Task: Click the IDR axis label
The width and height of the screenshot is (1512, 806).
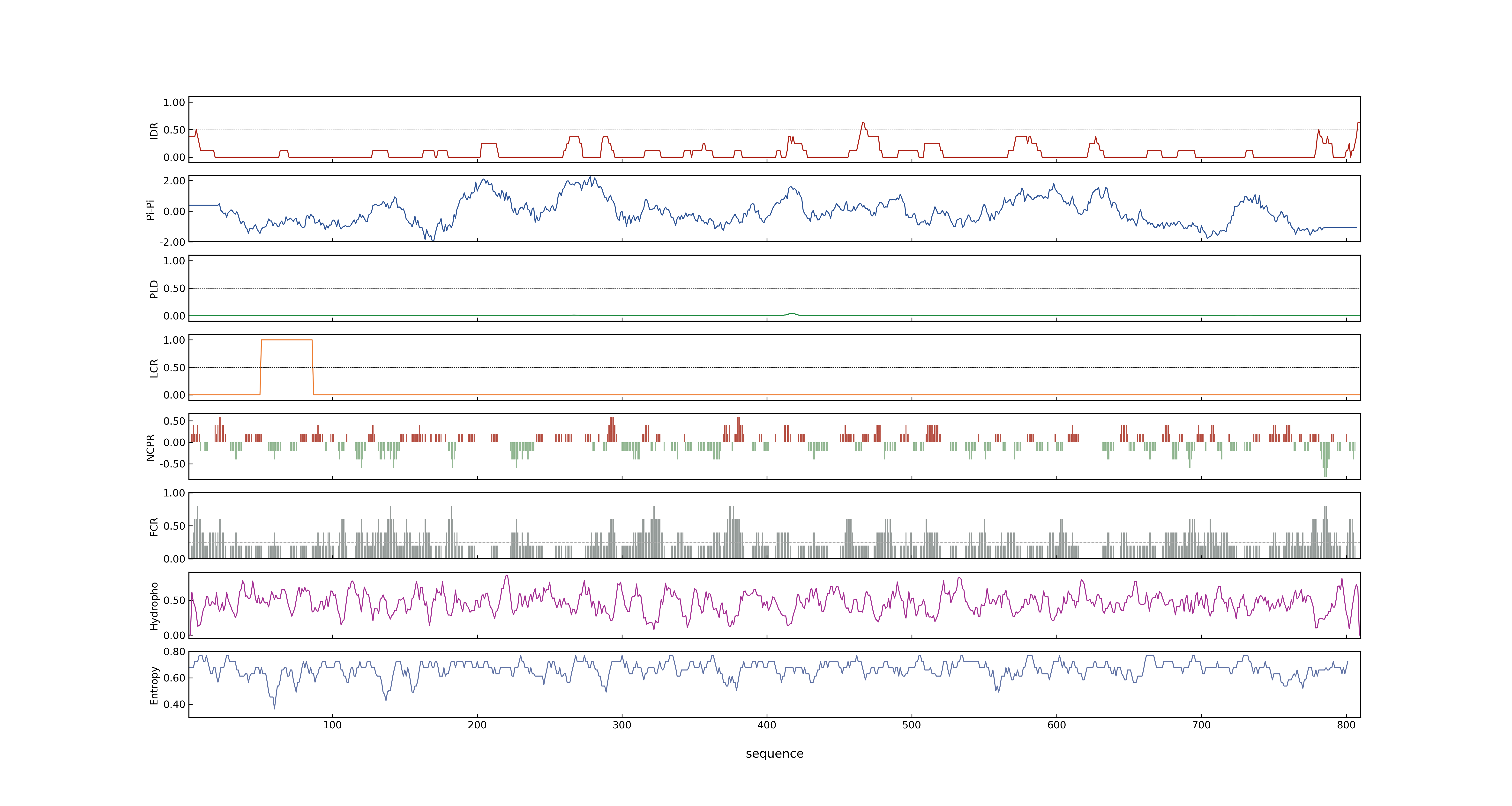Action: click(154, 130)
